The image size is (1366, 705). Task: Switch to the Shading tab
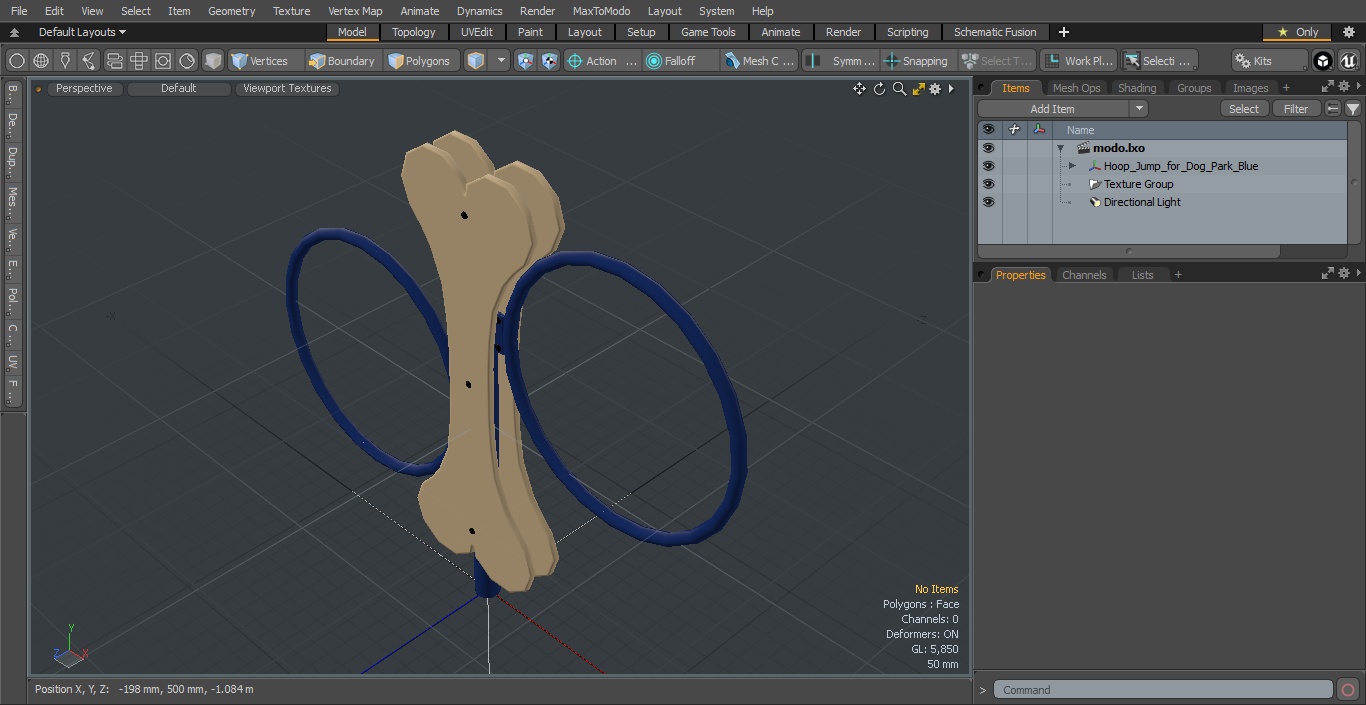[1137, 88]
